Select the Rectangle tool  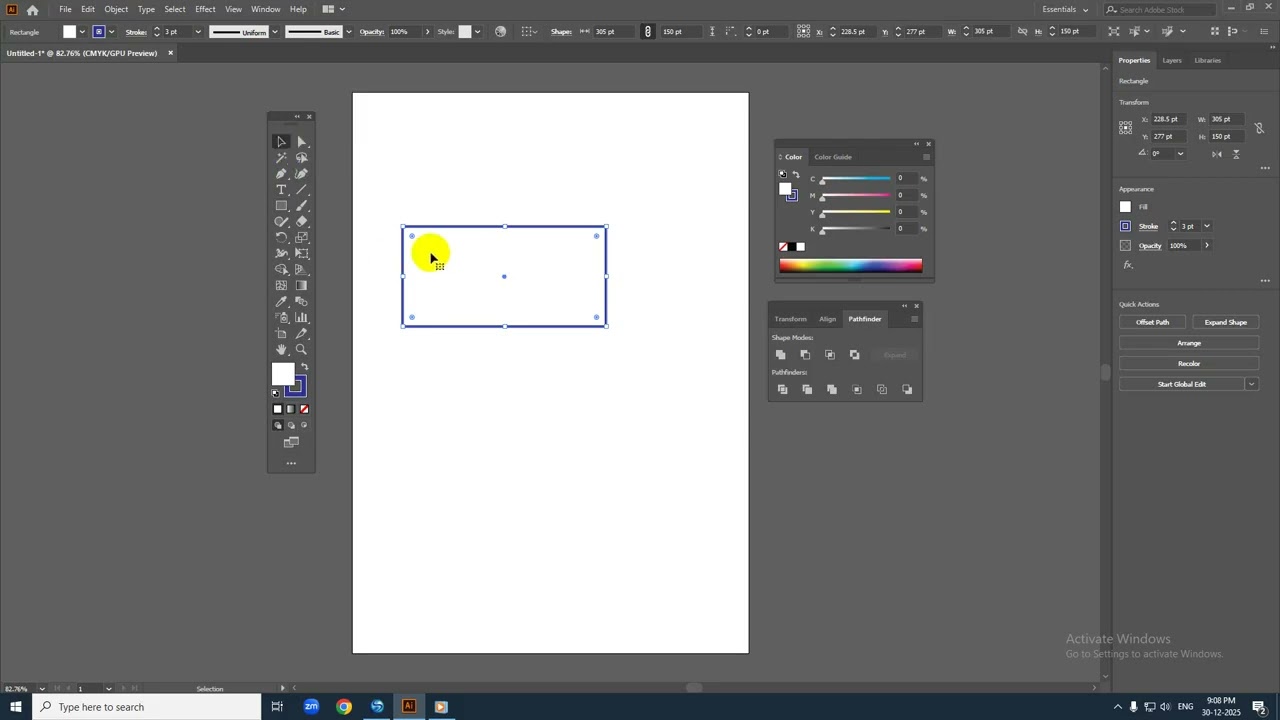[281, 206]
